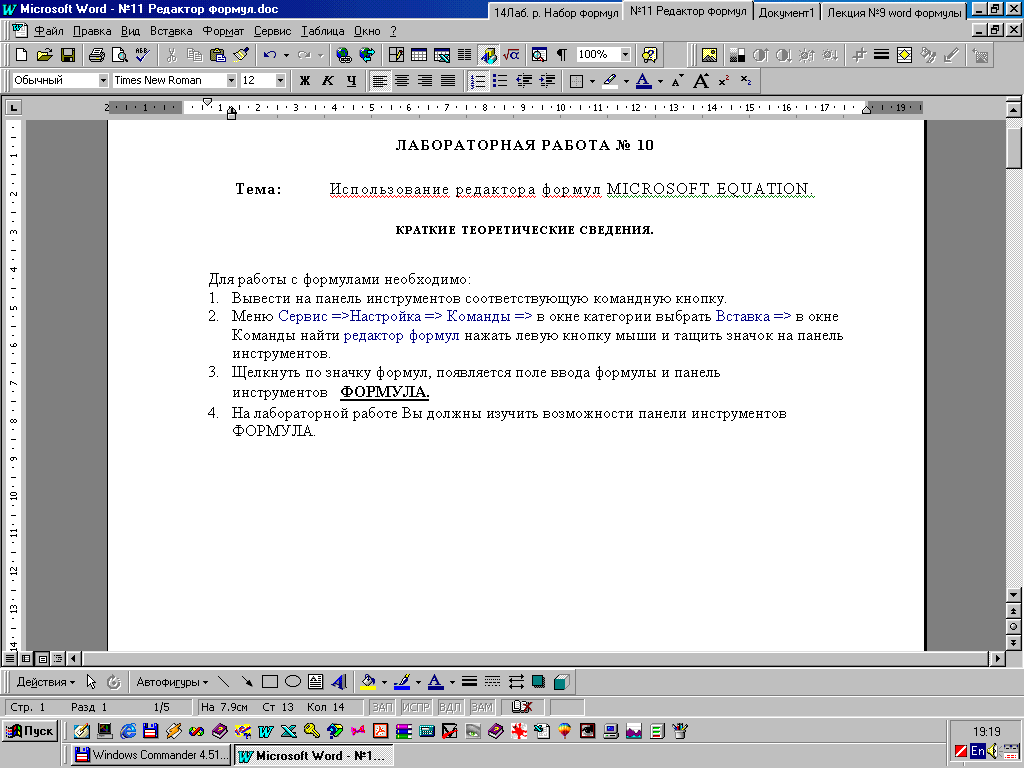Enable centered paragraph alignment

tap(402, 81)
